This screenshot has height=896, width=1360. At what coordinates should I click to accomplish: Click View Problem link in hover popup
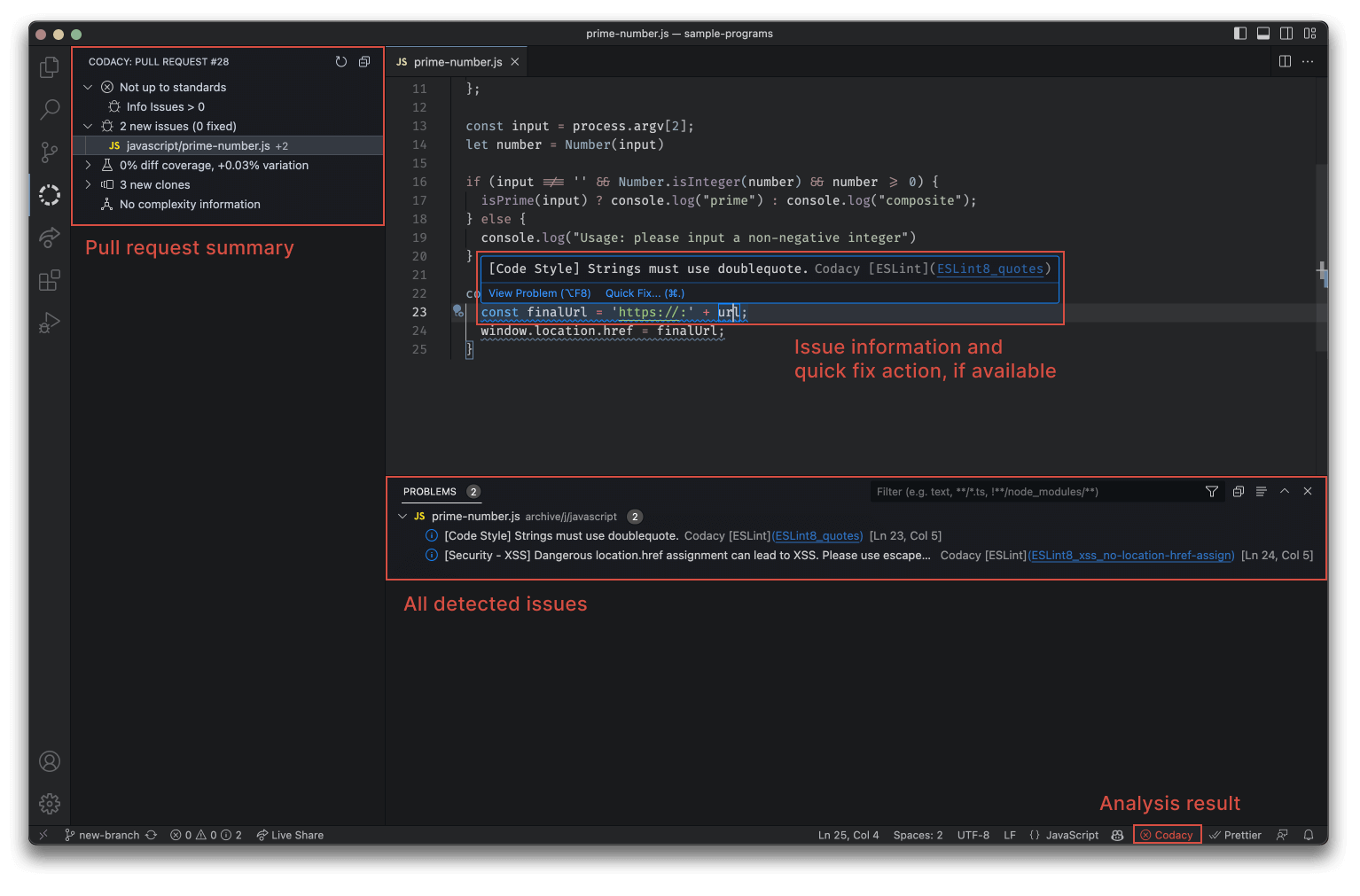[x=539, y=293]
